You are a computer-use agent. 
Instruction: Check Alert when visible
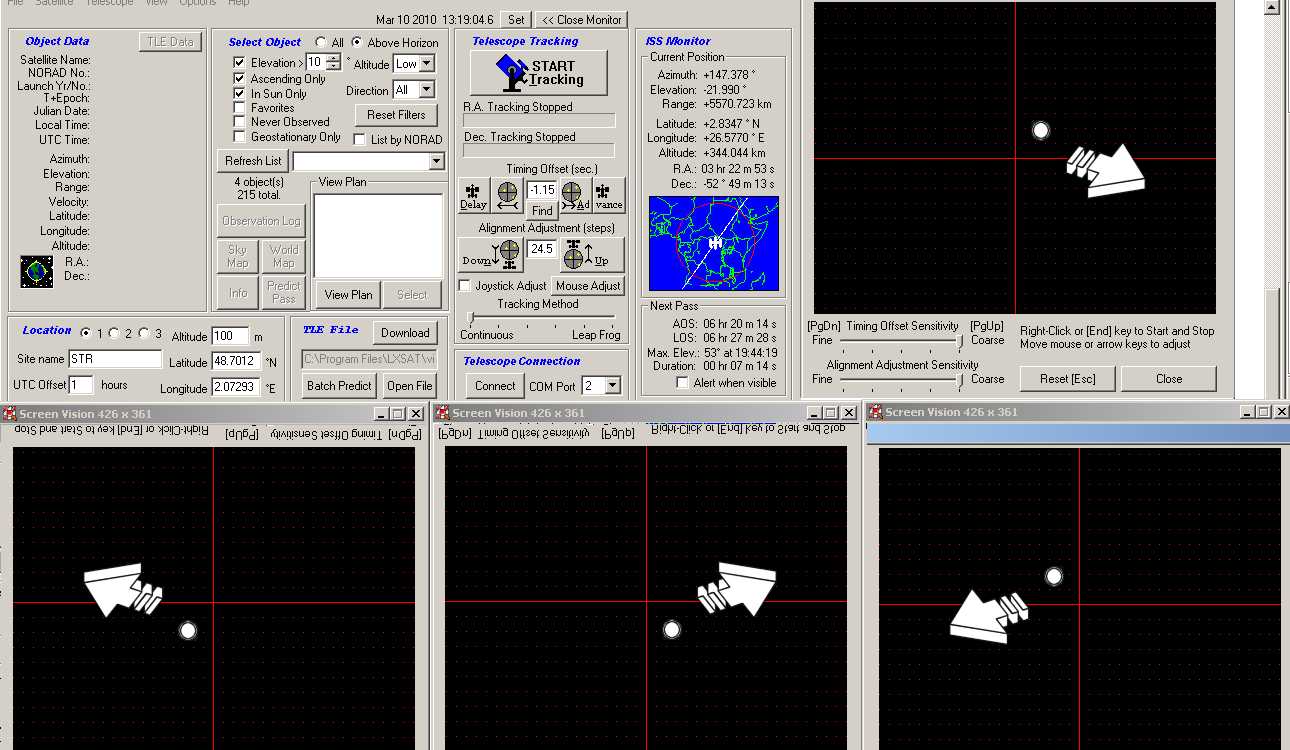pyautogui.click(x=683, y=383)
